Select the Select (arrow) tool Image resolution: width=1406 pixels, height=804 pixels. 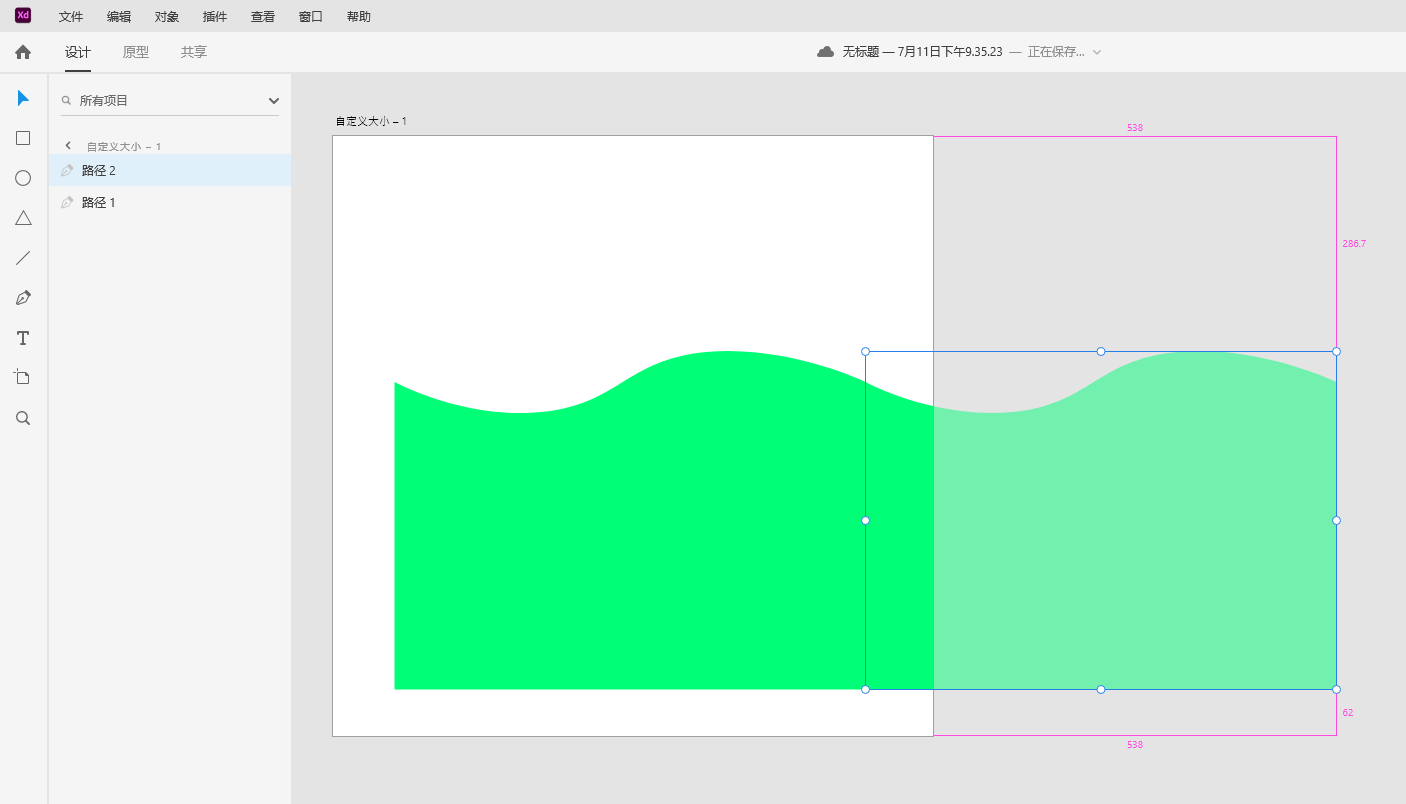point(23,98)
